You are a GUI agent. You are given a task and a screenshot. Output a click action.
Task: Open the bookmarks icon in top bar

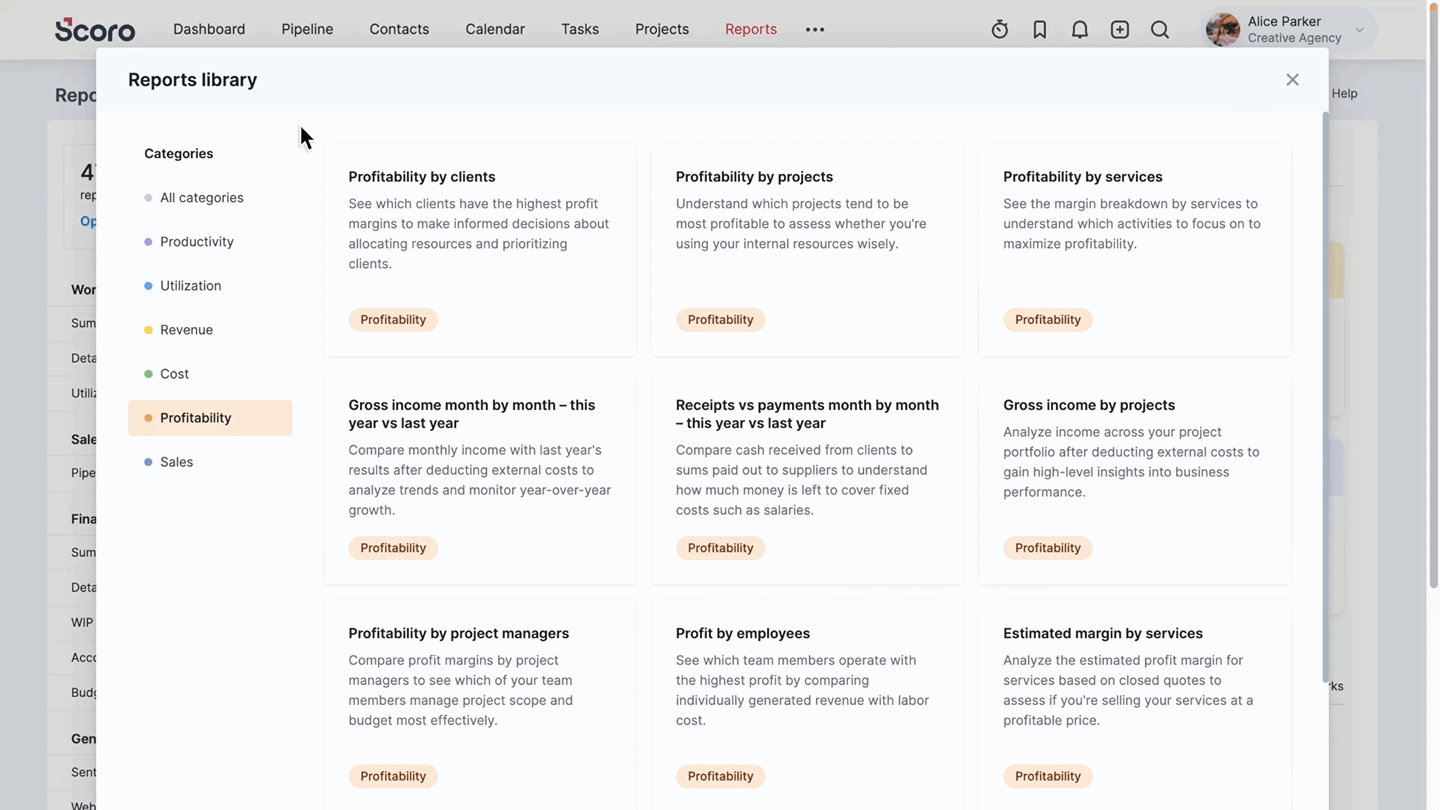[x=1040, y=30]
